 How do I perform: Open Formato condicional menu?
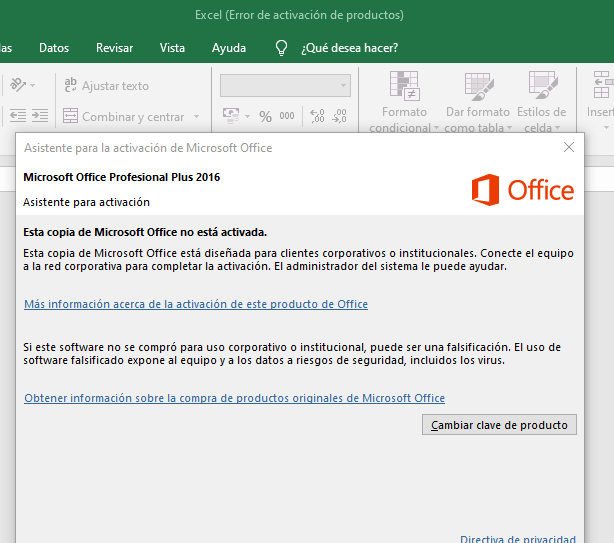(x=404, y=102)
